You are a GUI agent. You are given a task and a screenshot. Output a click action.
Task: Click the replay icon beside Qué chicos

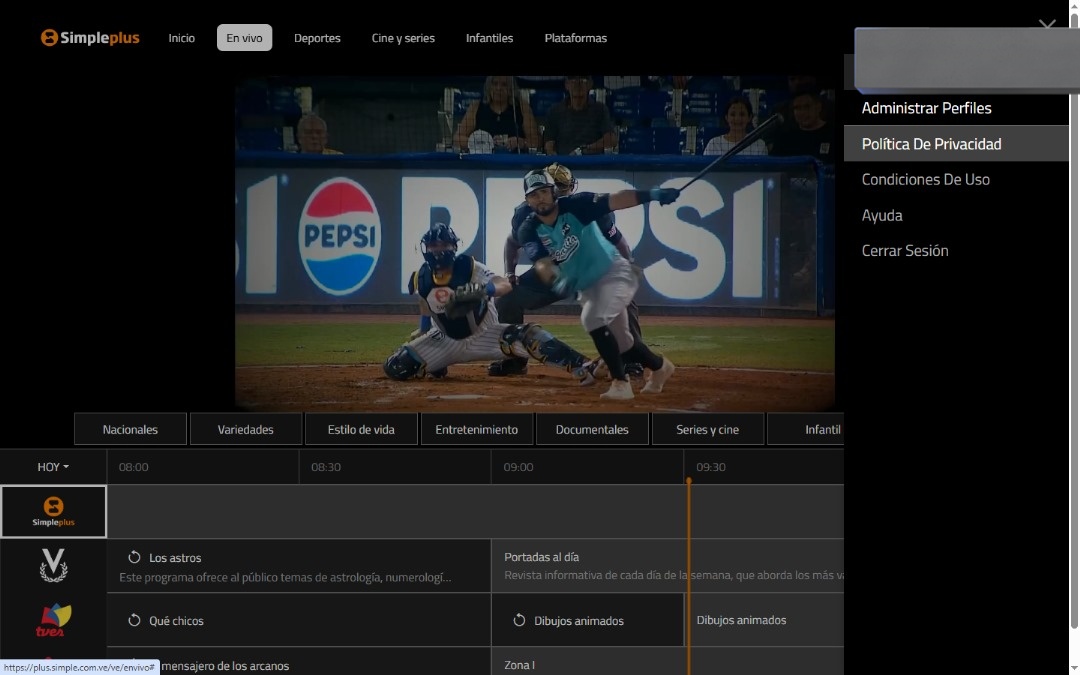click(x=134, y=620)
